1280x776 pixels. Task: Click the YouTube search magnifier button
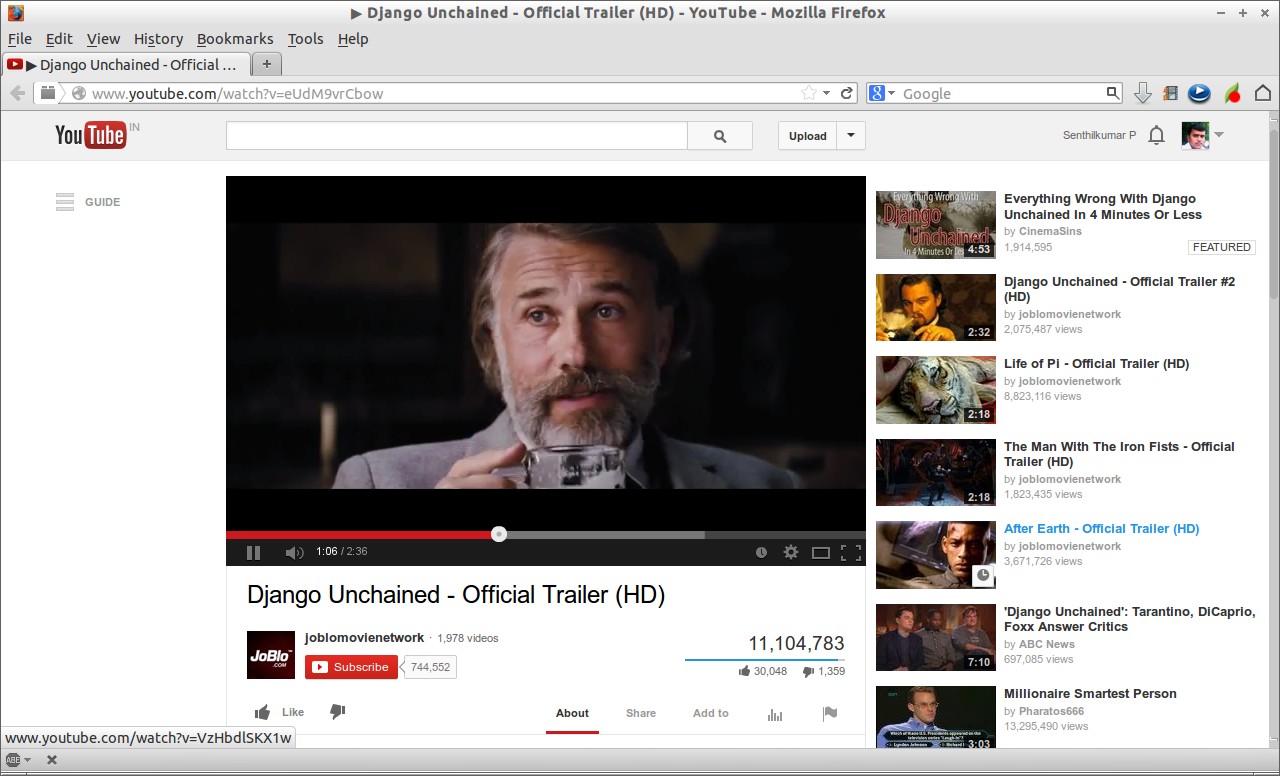point(720,136)
